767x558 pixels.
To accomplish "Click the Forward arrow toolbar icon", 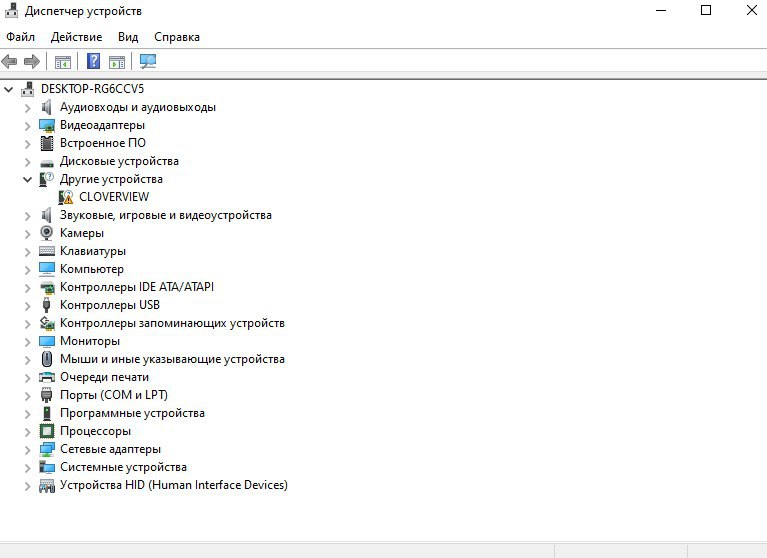I will click(x=32, y=62).
